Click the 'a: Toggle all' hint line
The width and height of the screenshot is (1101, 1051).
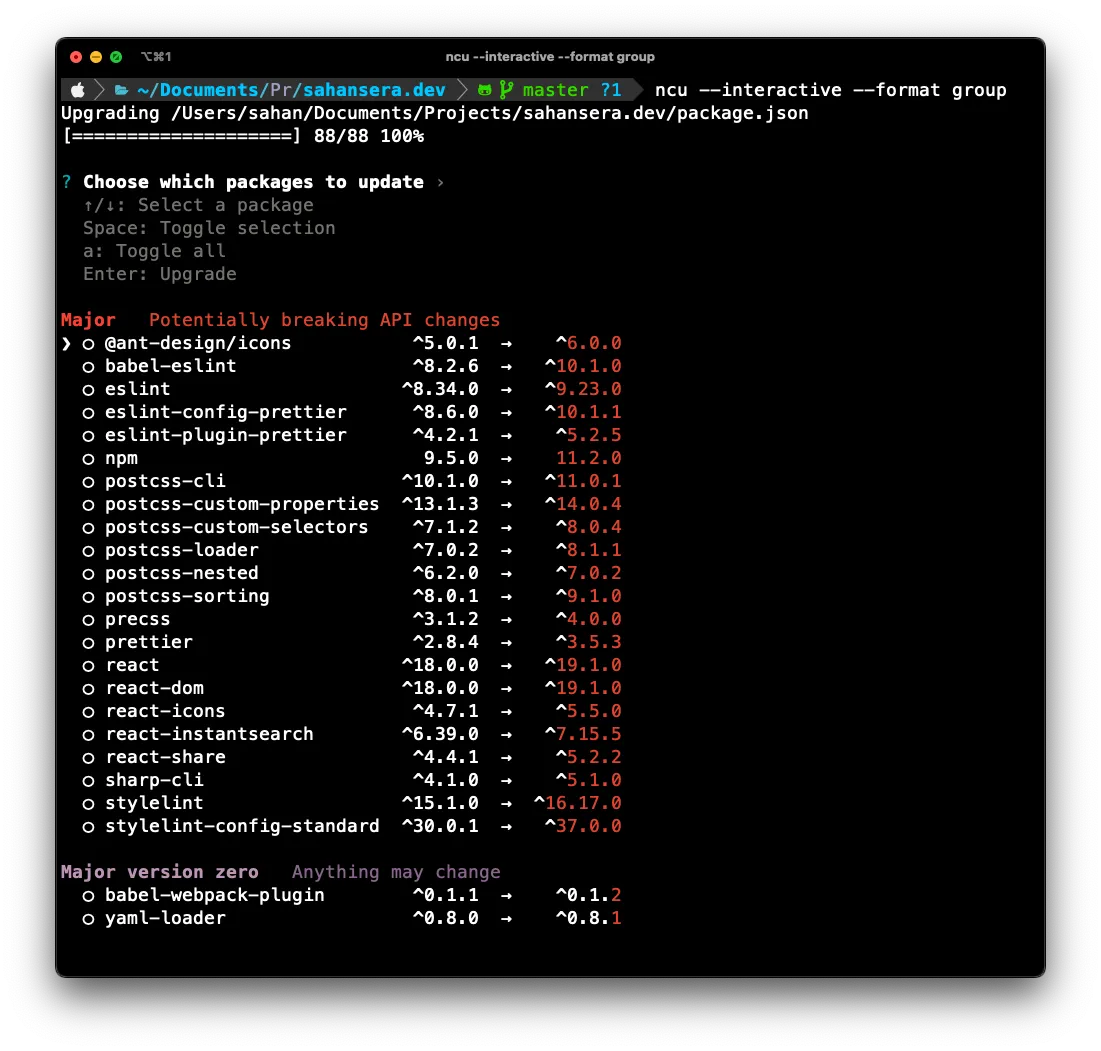coord(154,251)
